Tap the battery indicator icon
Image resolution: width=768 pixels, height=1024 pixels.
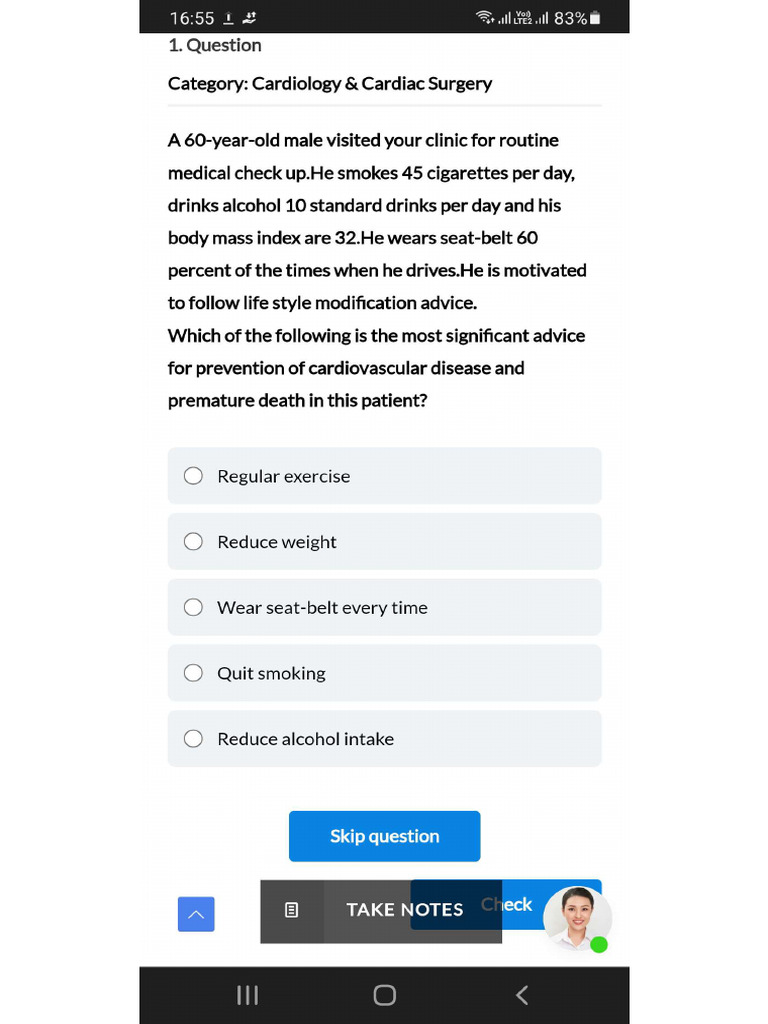click(595, 18)
